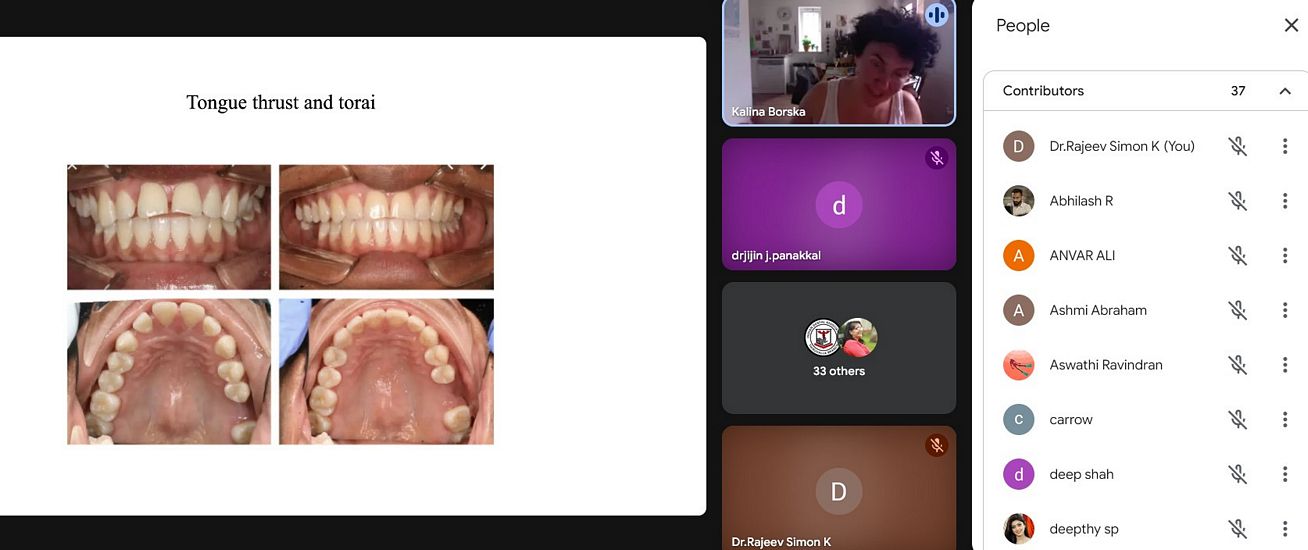
Task: Click the D avatar on Dr.Rajeev tile
Action: pos(839,491)
